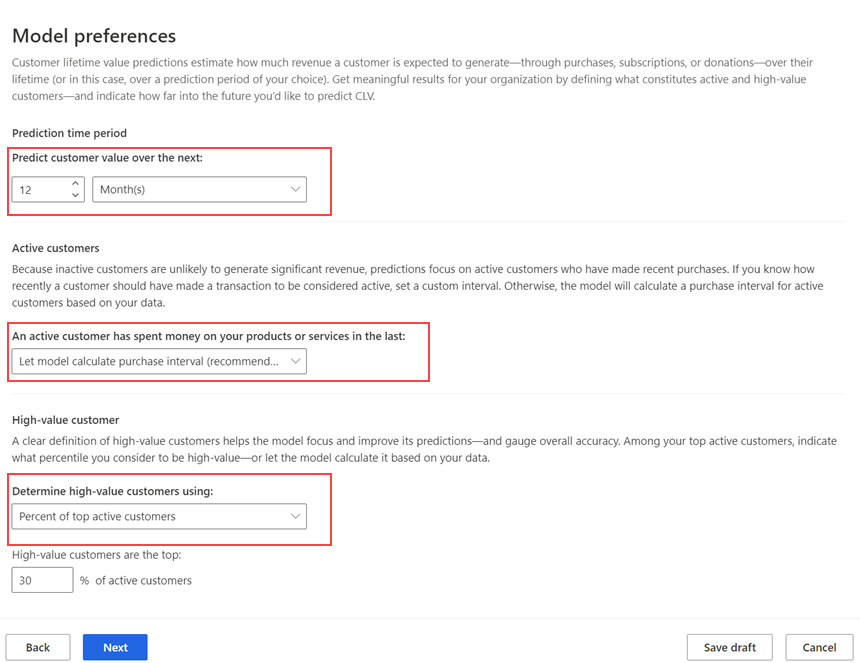Click the High-value customer section heading
Viewport: 860px width, 663px height.
65,420
